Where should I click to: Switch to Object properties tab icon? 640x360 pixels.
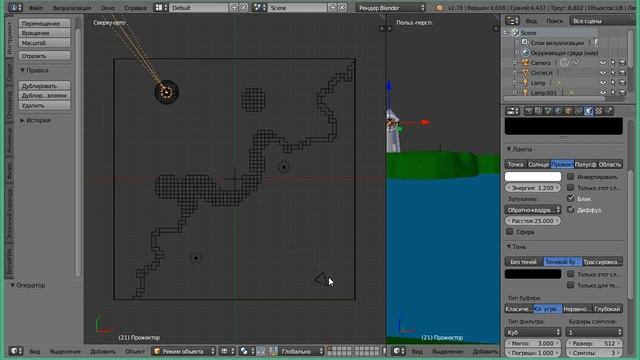point(568,111)
